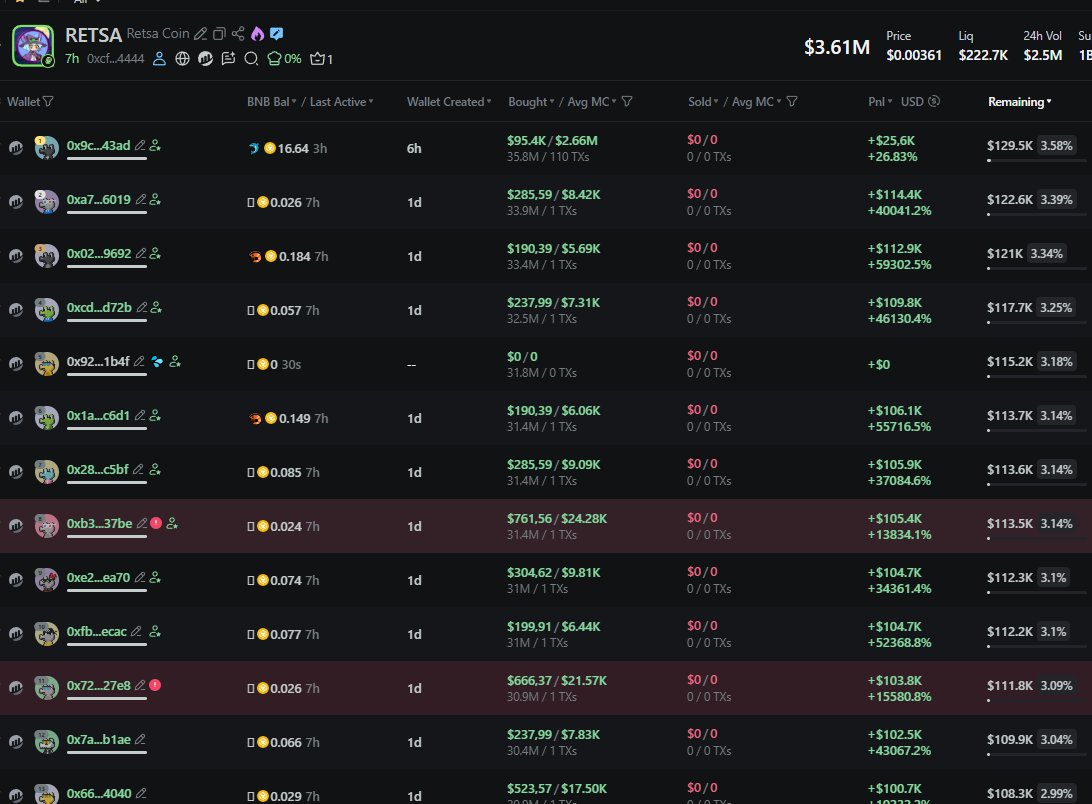Rename wallet 0xa7...6019 with pencil icon
Viewport: 1092px width, 804px height.
coord(141,199)
